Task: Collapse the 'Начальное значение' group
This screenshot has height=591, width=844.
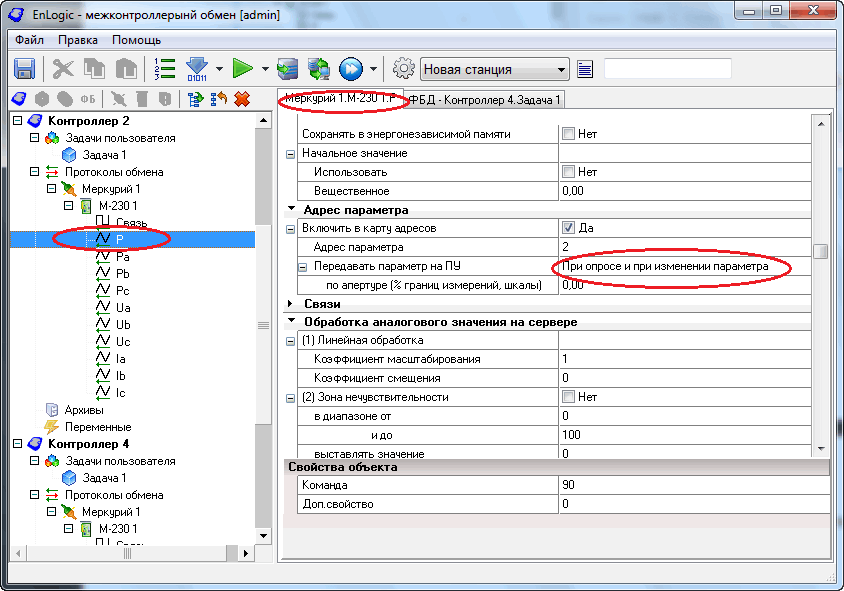Action: tap(291, 154)
